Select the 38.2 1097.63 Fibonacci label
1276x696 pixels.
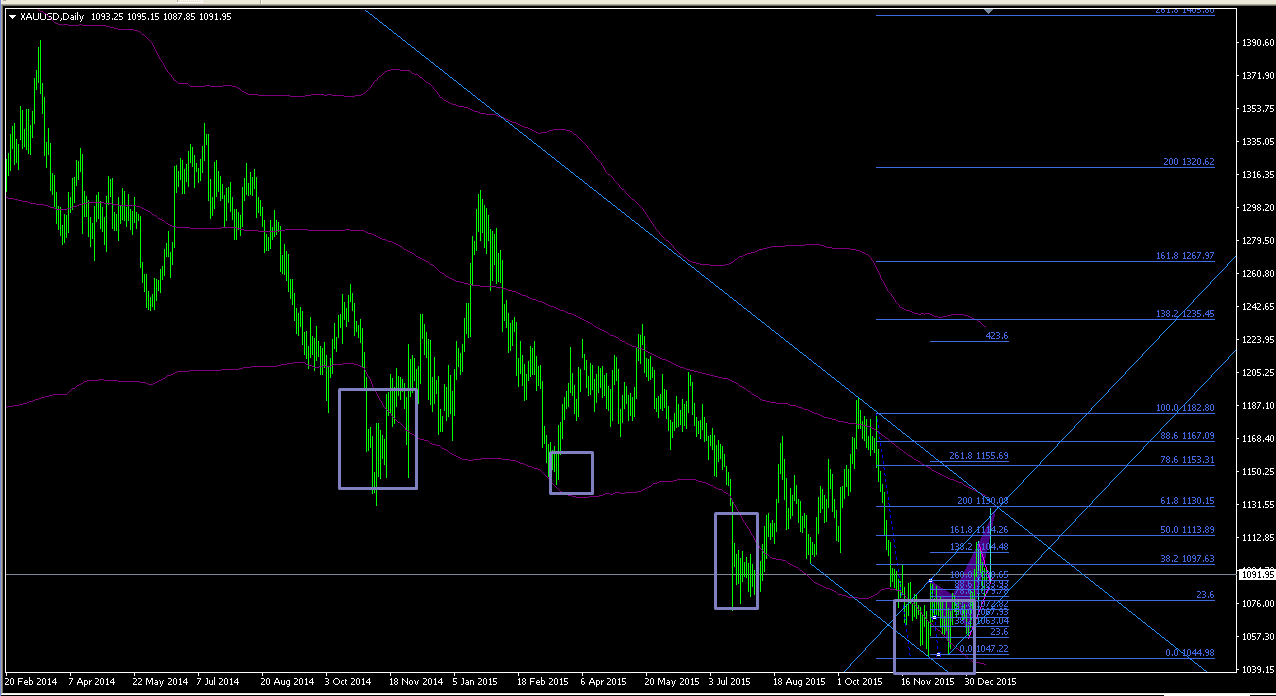point(1187,559)
